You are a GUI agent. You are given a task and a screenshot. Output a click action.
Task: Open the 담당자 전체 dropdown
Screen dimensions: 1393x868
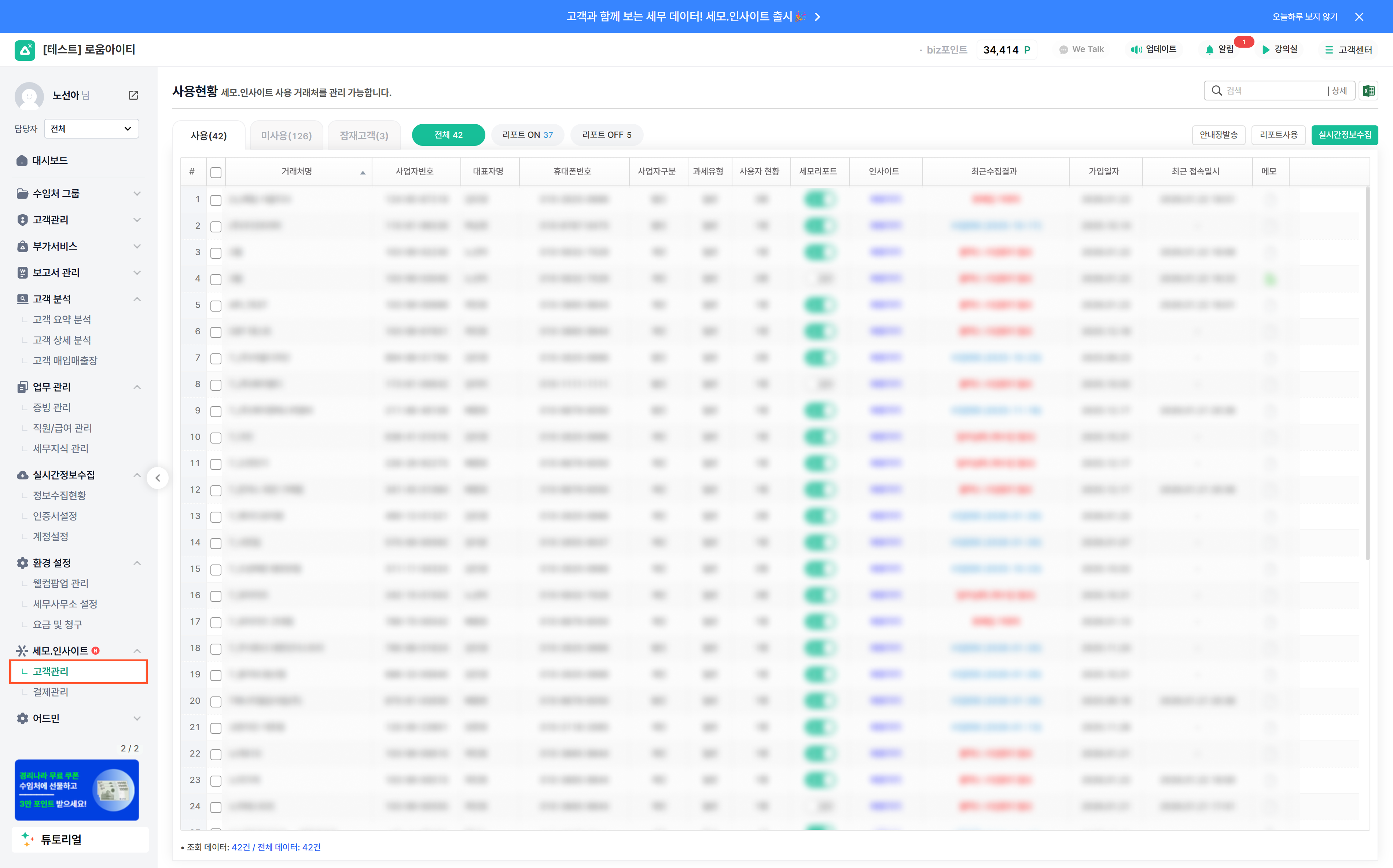coord(91,129)
